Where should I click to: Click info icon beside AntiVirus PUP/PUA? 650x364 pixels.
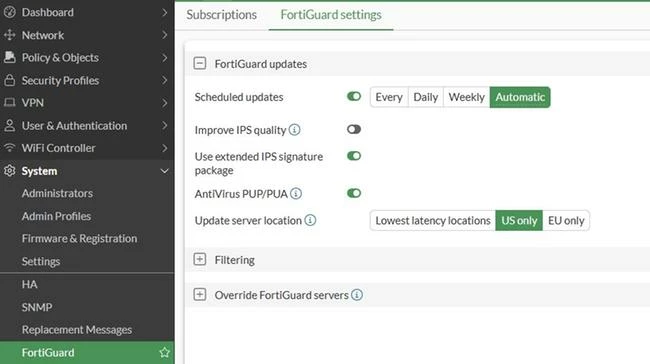tap(296, 194)
